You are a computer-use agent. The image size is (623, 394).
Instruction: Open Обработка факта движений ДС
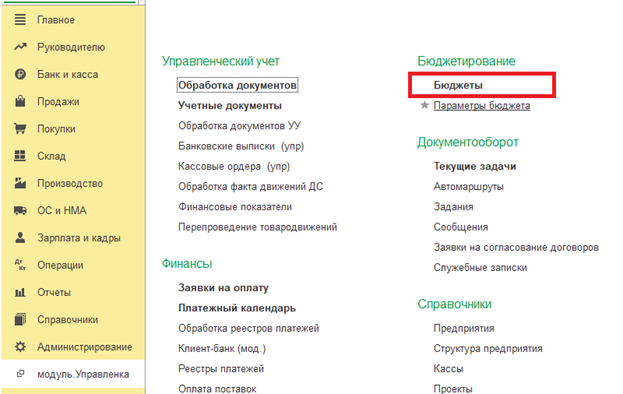[x=250, y=186]
